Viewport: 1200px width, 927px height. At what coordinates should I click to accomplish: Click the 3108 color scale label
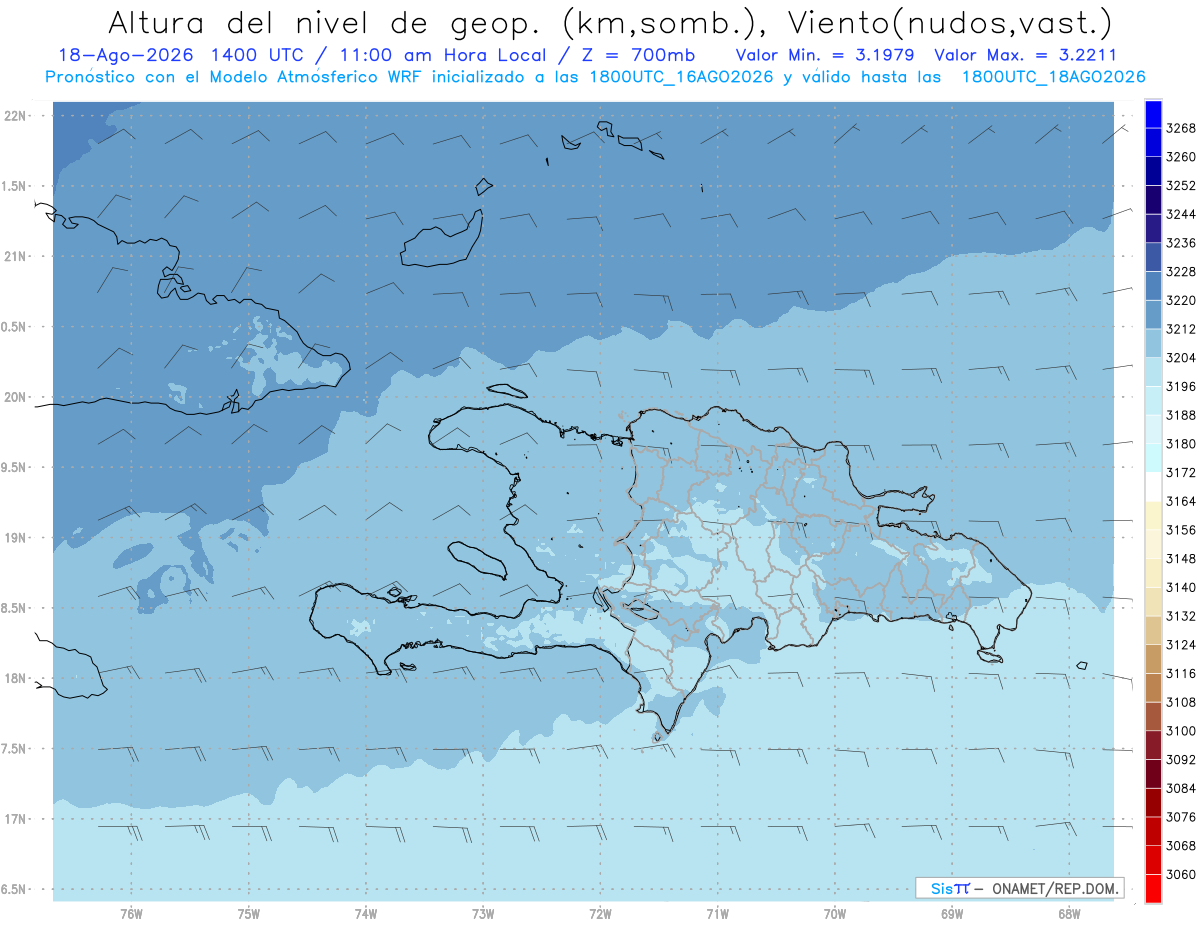pos(1181,702)
